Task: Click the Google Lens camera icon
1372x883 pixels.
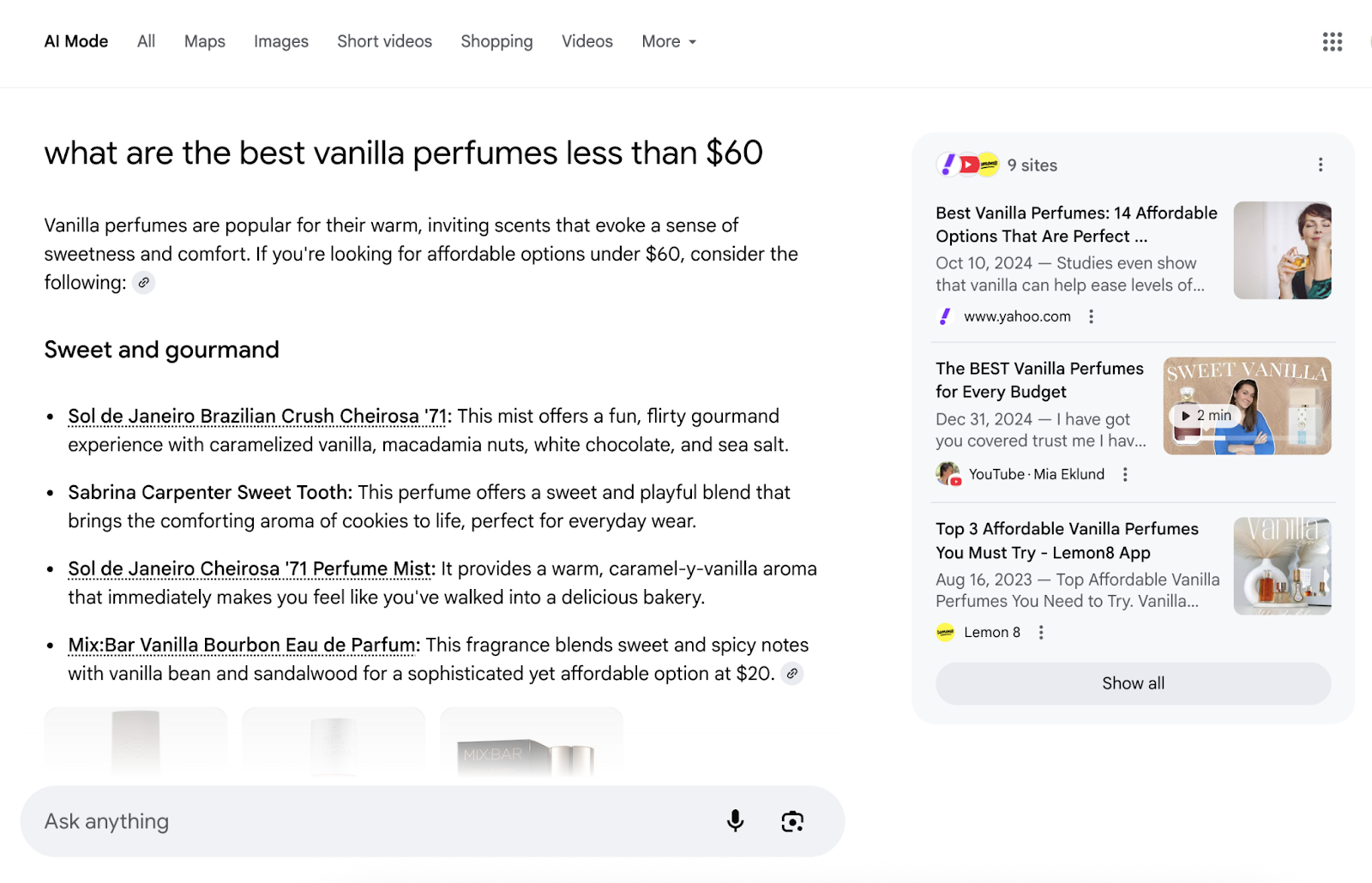Action: click(x=792, y=821)
